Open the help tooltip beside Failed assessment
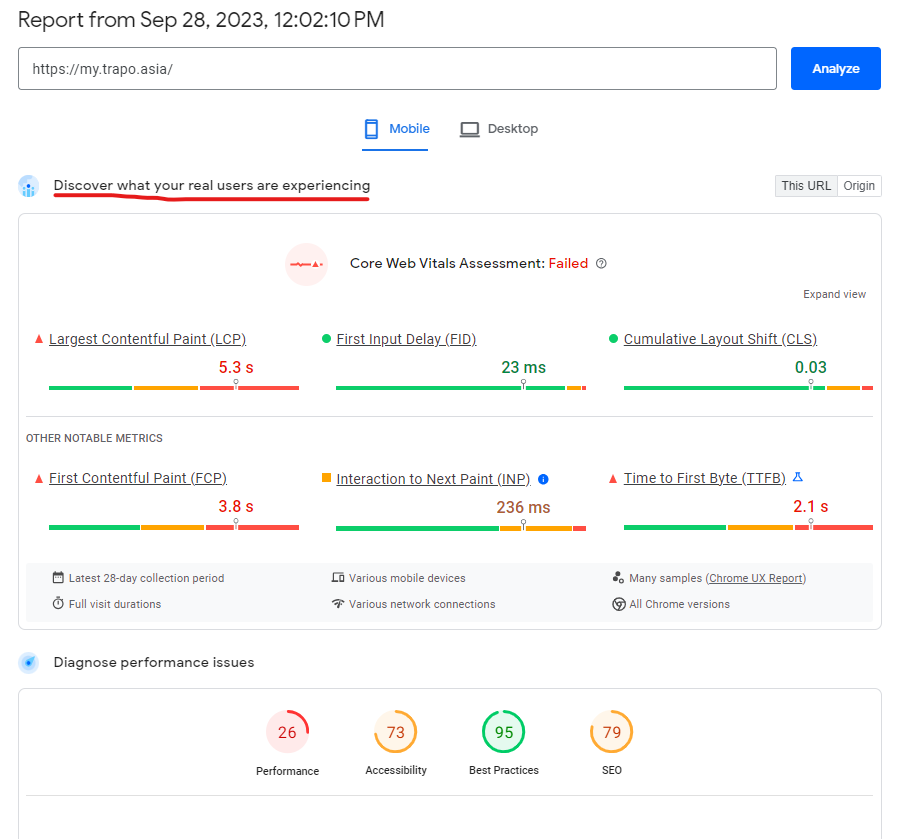 [601, 263]
